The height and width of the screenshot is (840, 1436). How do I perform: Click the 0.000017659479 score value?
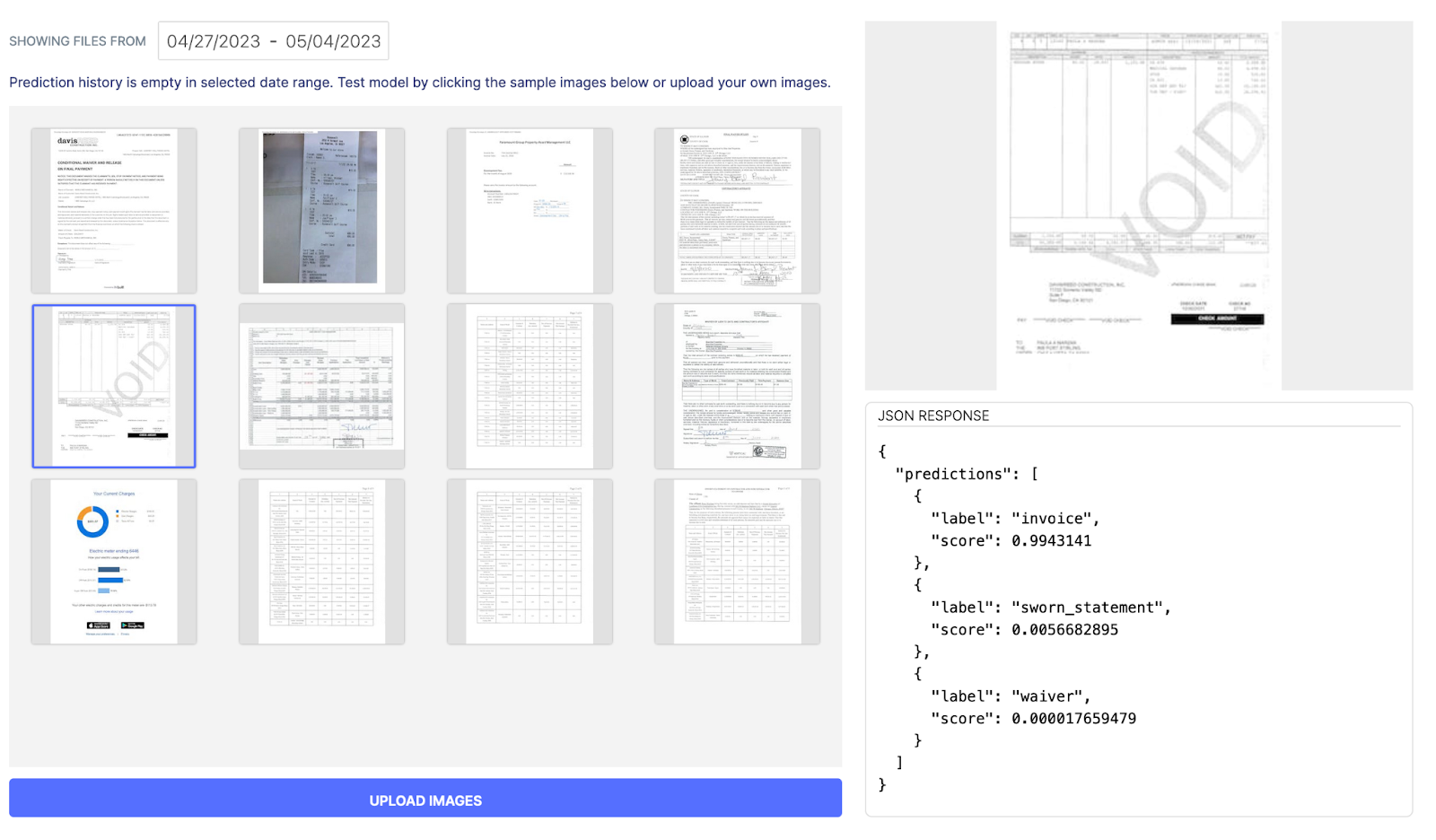pos(1073,719)
